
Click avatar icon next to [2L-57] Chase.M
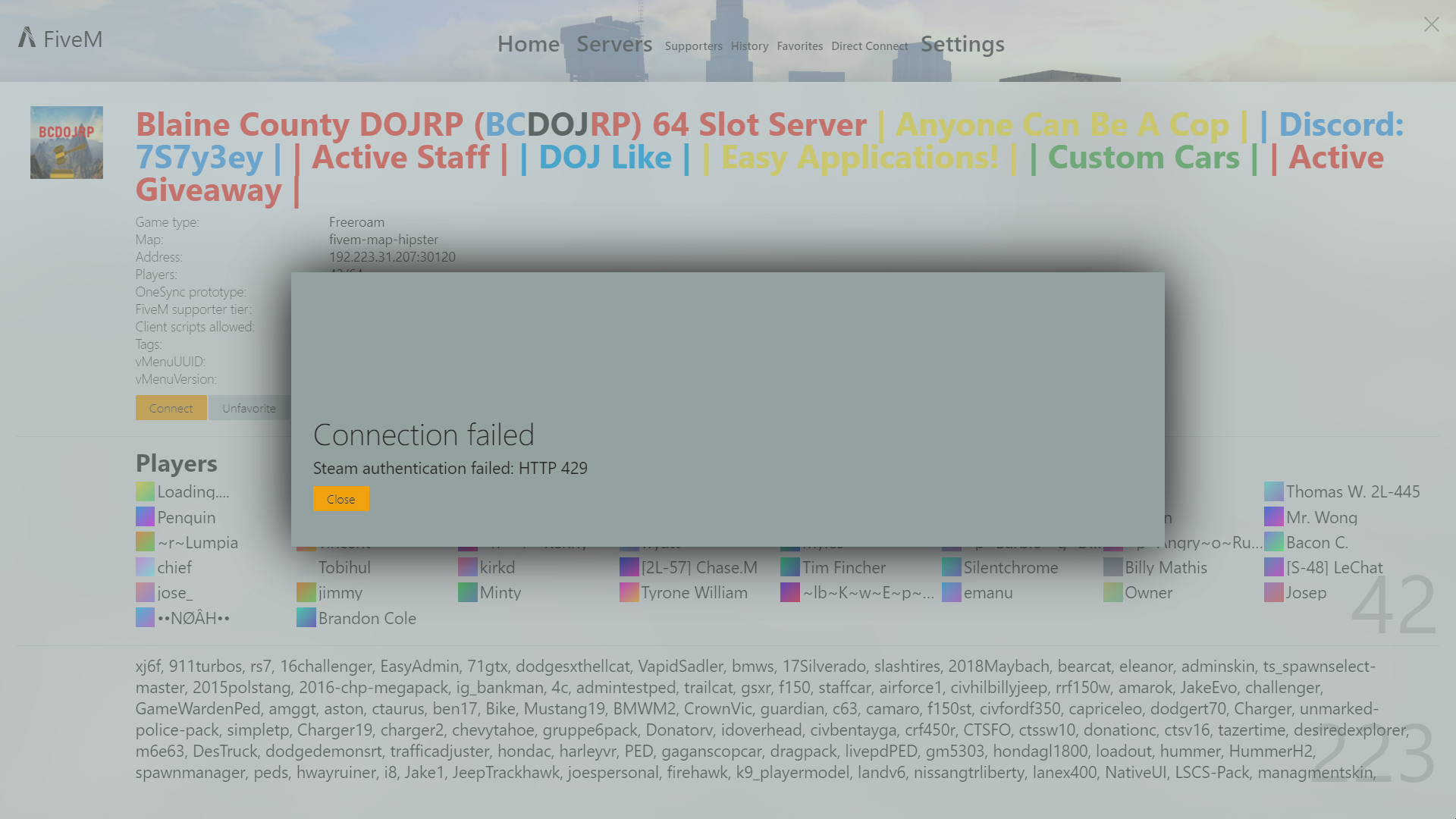click(629, 566)
